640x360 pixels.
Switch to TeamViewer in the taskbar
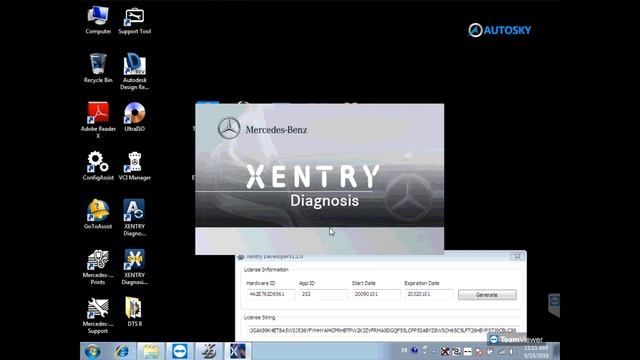(180, 351)
